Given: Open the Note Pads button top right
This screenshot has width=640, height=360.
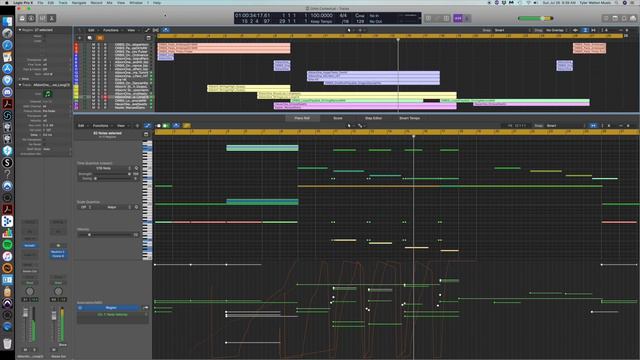Looking at the screenshot, I should click(615, 18).
